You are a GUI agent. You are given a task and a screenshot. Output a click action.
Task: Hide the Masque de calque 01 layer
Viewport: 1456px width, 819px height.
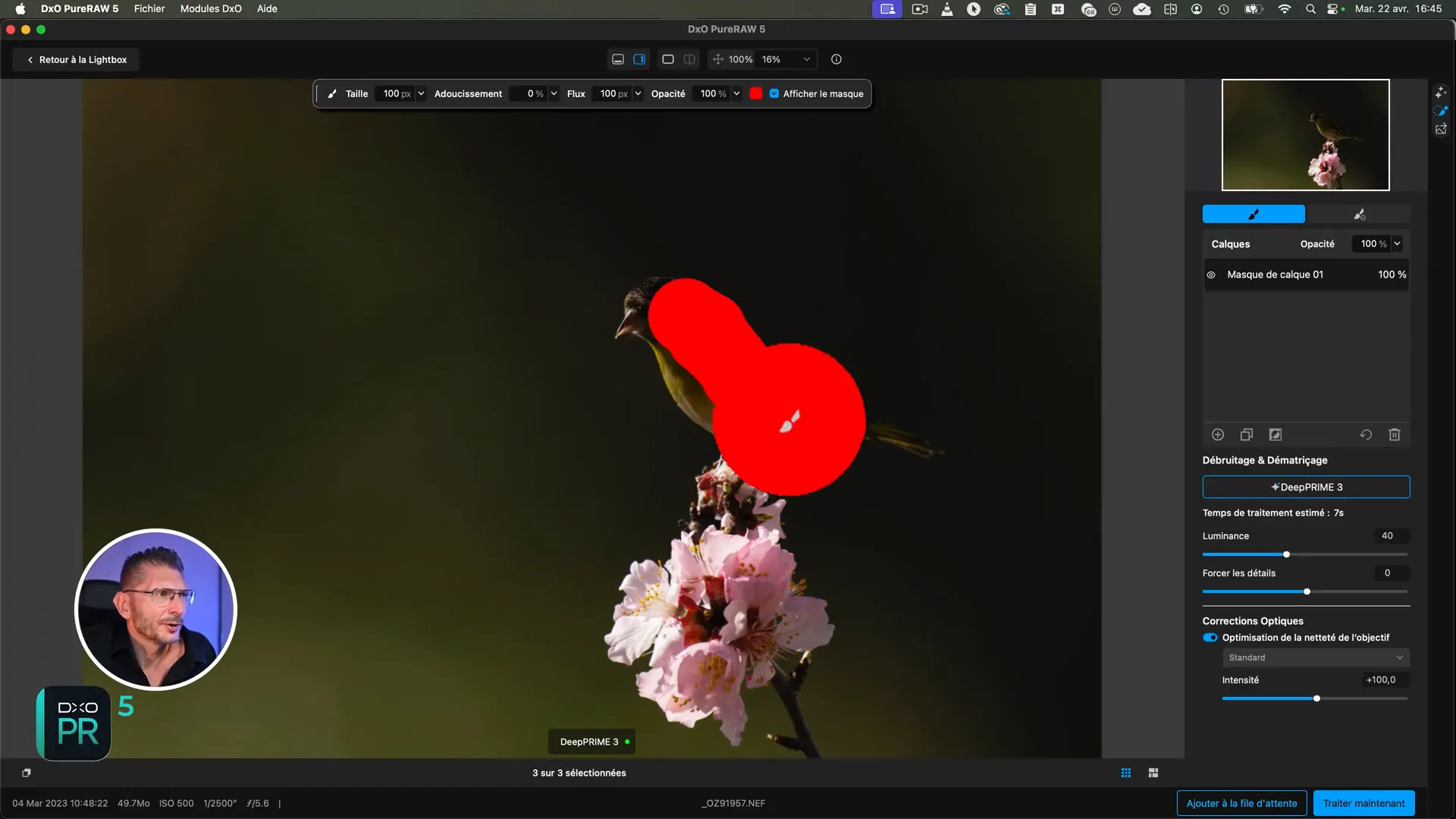(1211, 275)
